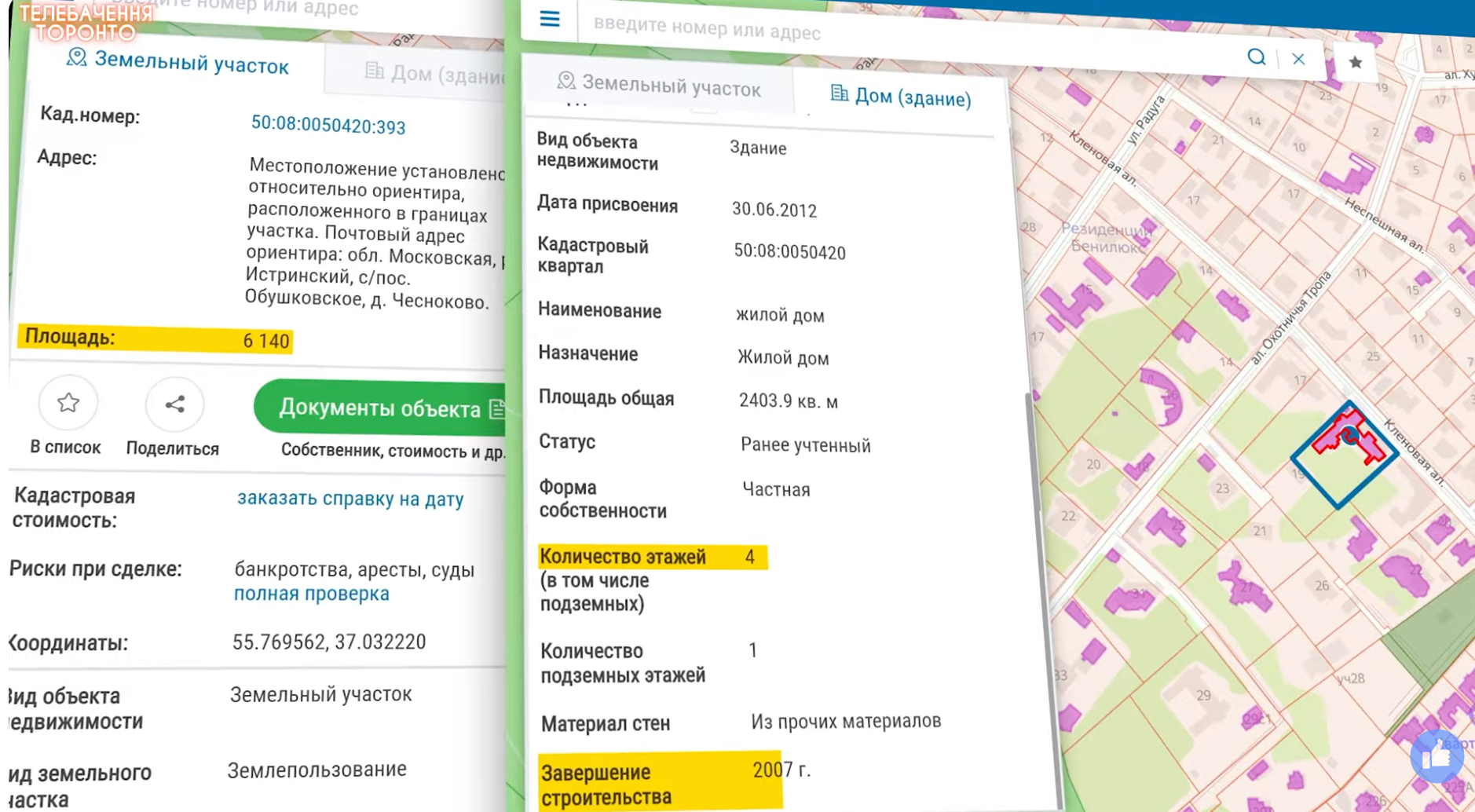Click the 'ал. Охотничья Тропа' street label
The image size is (1475, 812).
point(1290,319)
